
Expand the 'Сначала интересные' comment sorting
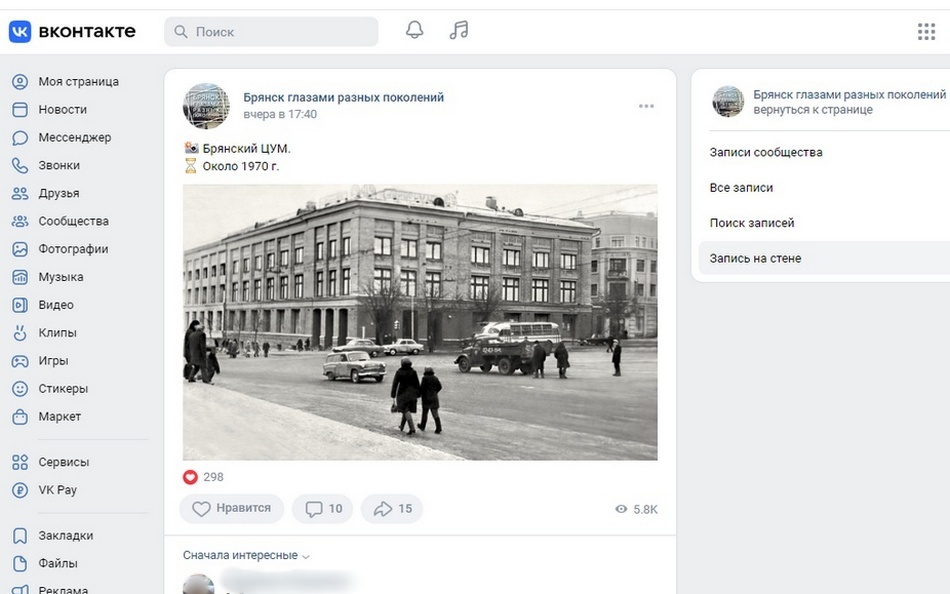[x=246, y=556]
